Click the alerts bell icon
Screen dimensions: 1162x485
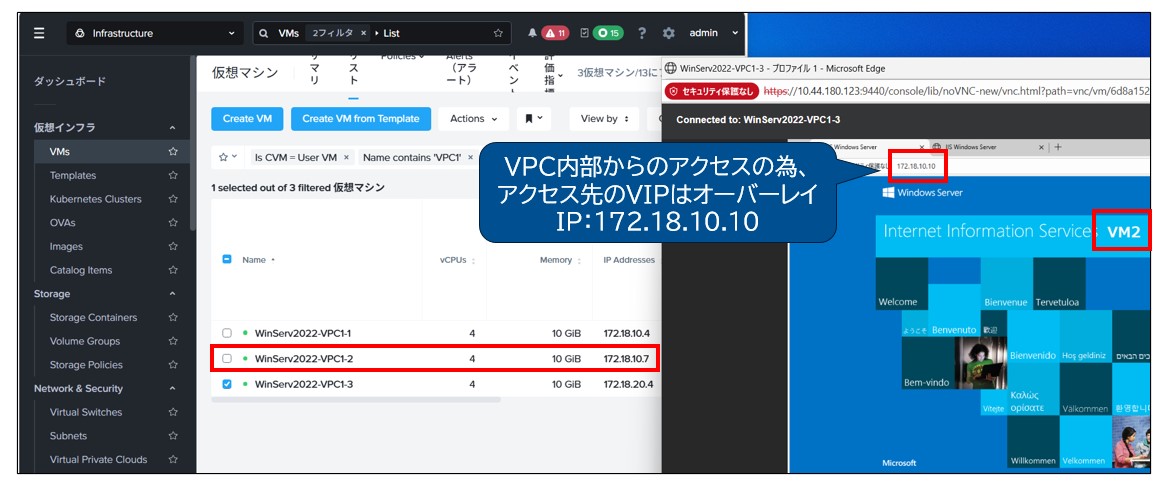click(533, 33)
